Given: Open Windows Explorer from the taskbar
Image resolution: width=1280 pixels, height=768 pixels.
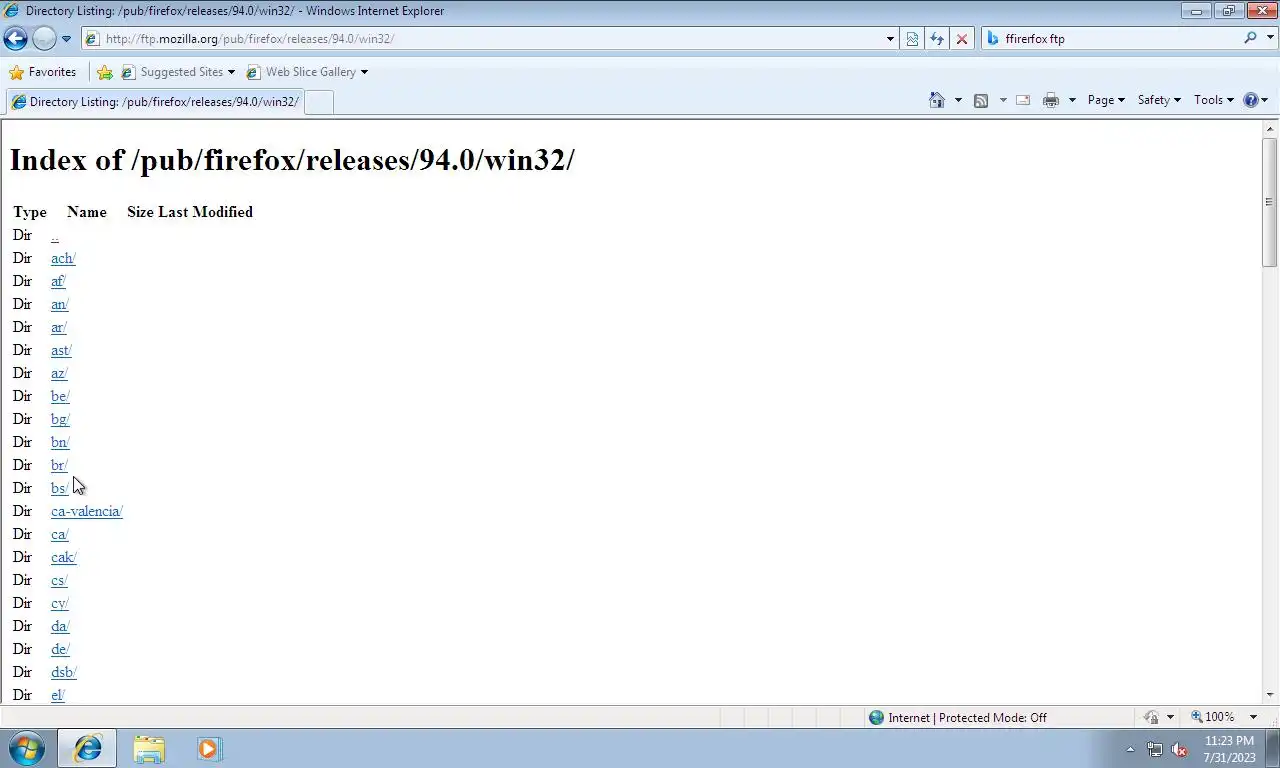Looking at the screenshot, I should click(x=149, y=749).
